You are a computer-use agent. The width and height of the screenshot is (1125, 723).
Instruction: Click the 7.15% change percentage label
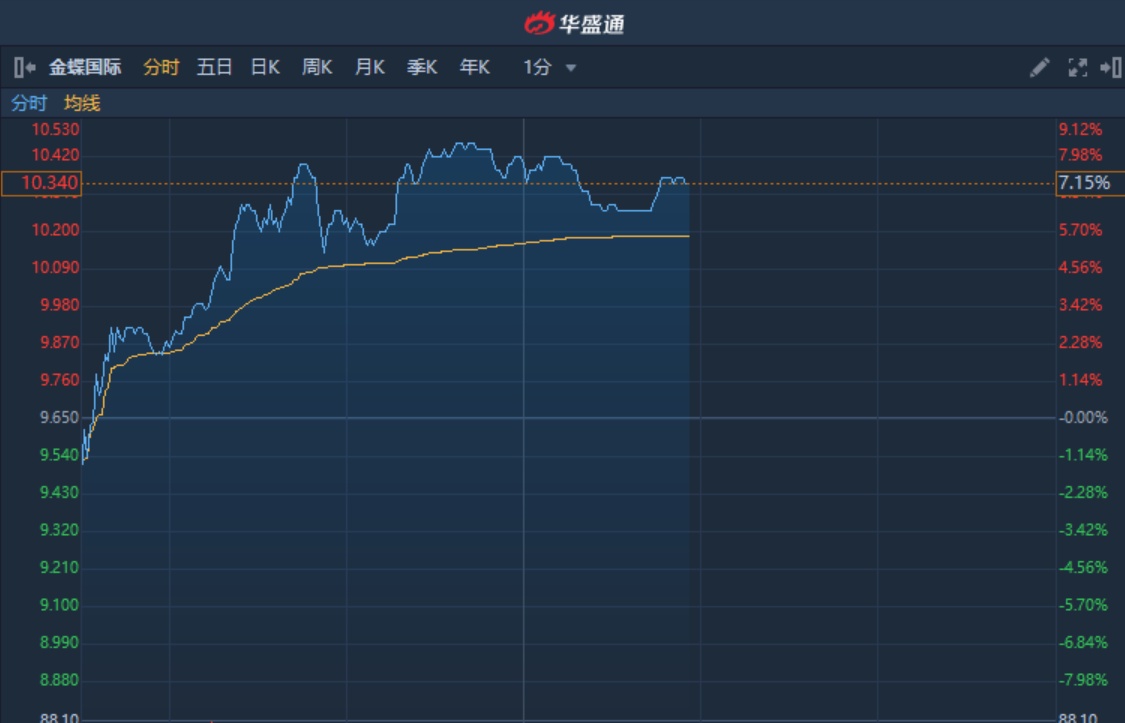tap(1084, 183)
